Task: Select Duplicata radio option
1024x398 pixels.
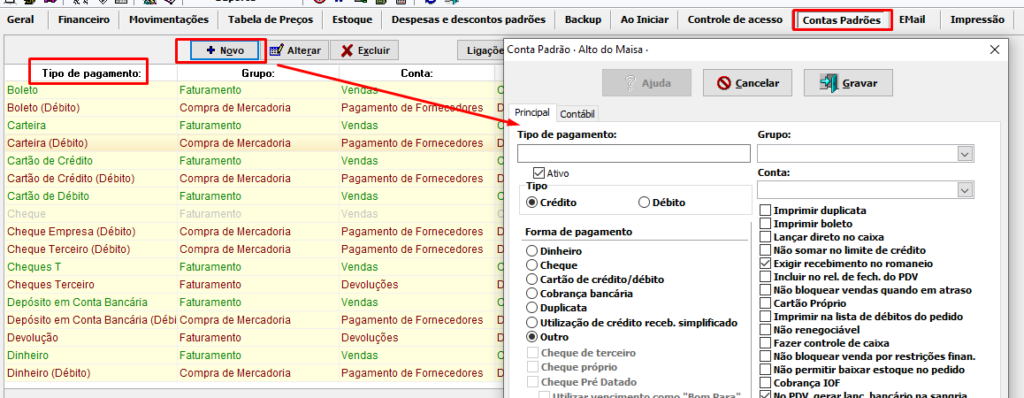Action: point(532,308)
